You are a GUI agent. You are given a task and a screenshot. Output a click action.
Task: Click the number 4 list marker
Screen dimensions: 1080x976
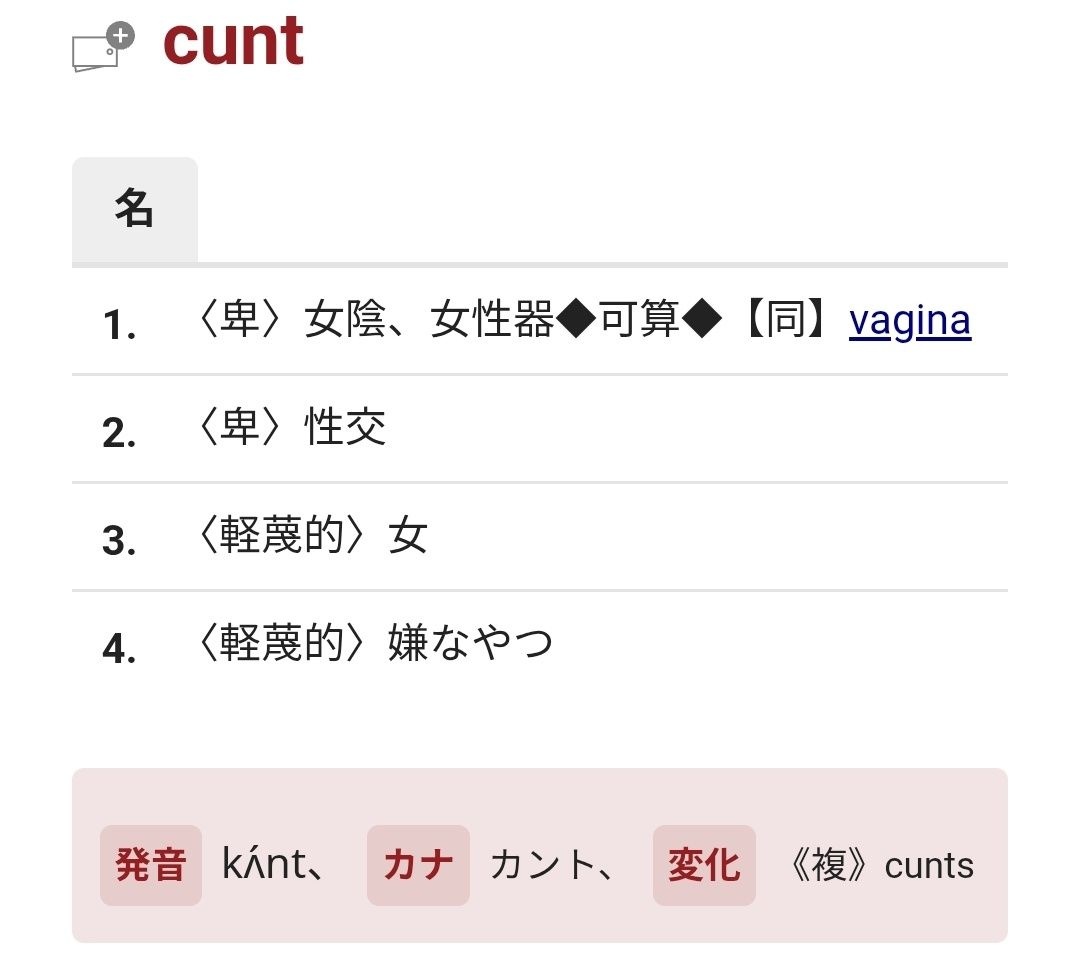point(119,650)
